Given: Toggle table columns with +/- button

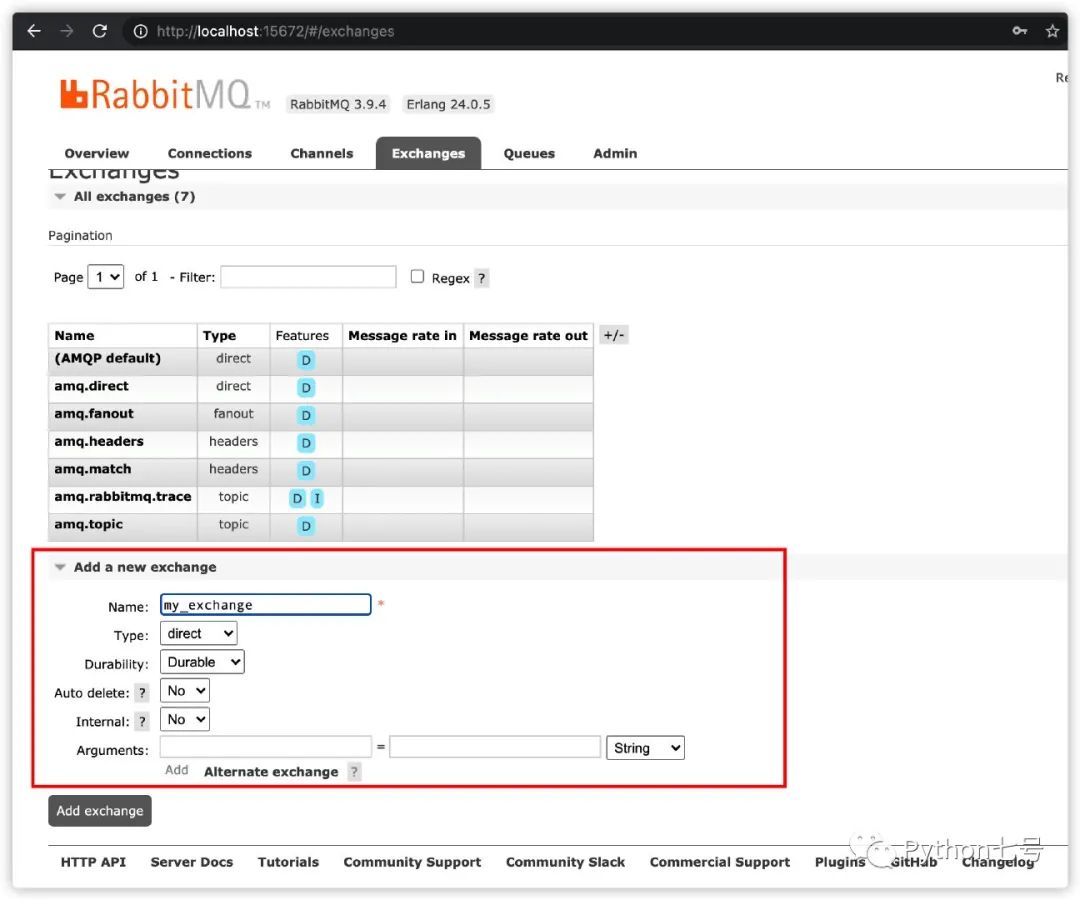Looking at the screenshot, I should [x=614, y=335].
